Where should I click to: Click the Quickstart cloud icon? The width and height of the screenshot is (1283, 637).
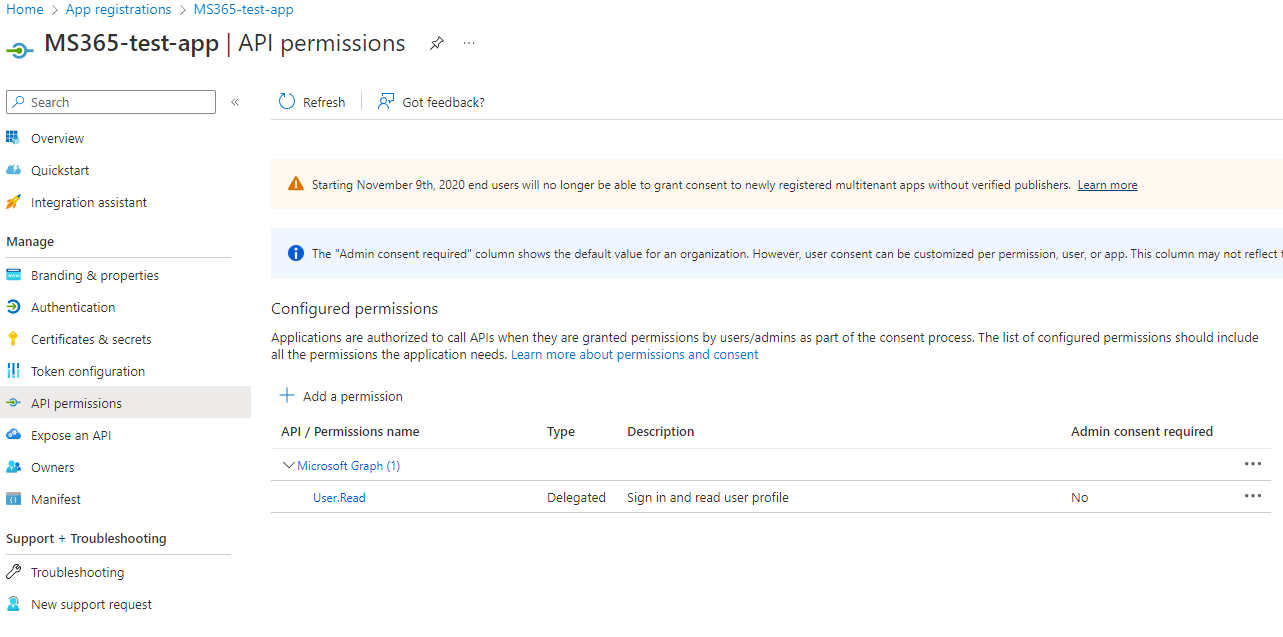pyautogui.click(x=13, y=170)
